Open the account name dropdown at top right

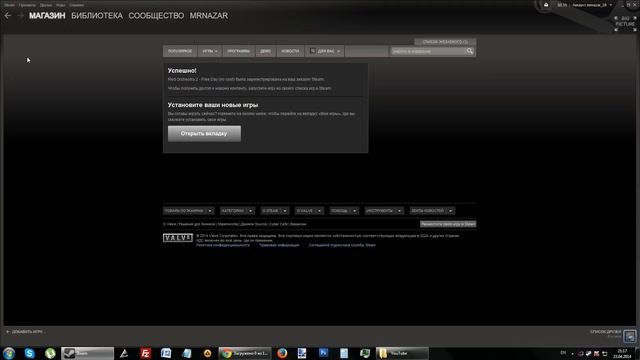tap(592, 5)
